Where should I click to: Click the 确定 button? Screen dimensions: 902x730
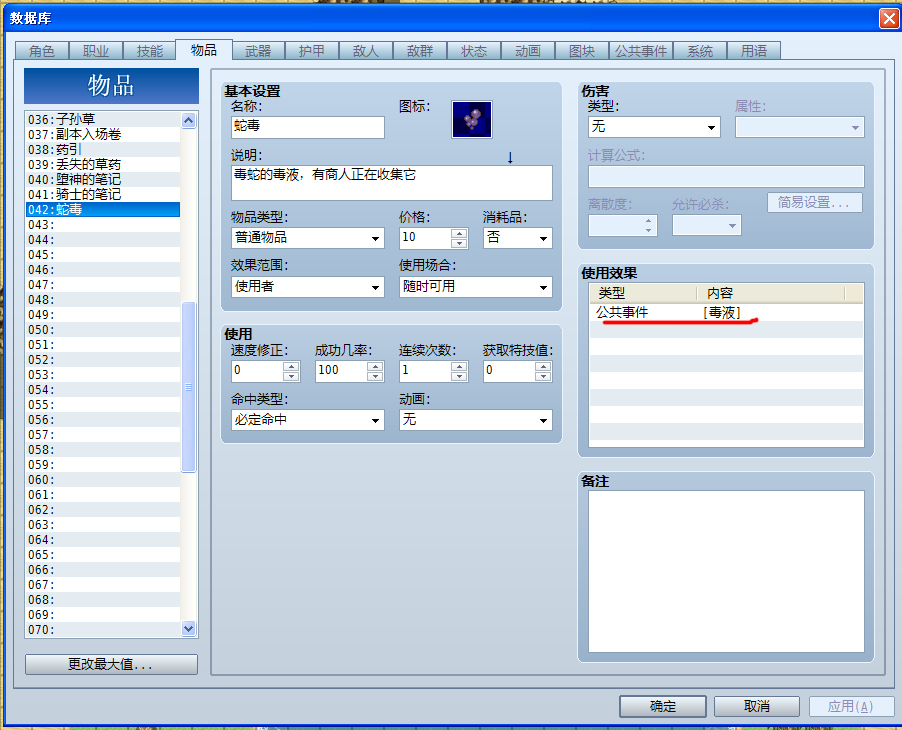point(663,706)
